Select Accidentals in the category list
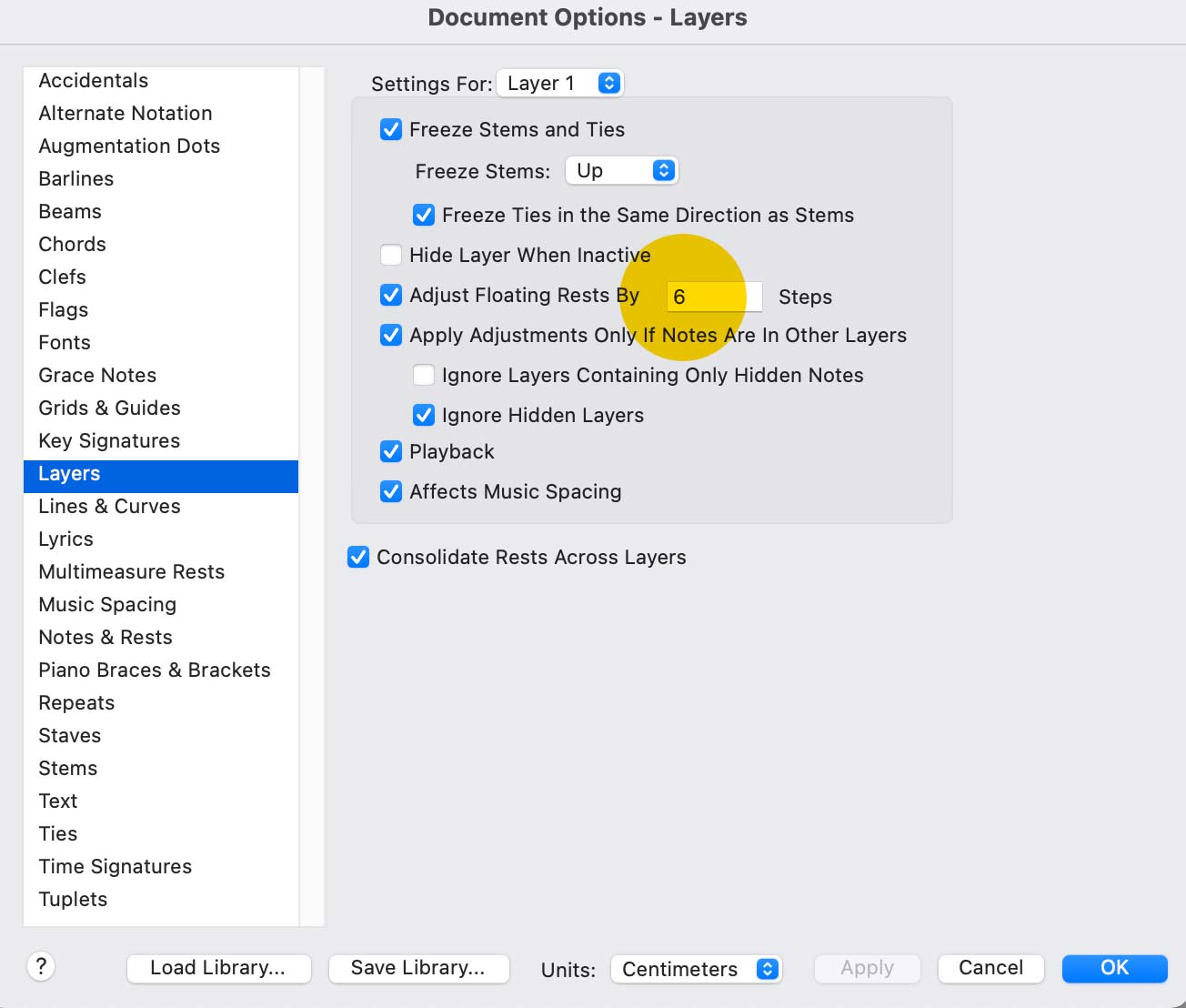 (93, 80)
